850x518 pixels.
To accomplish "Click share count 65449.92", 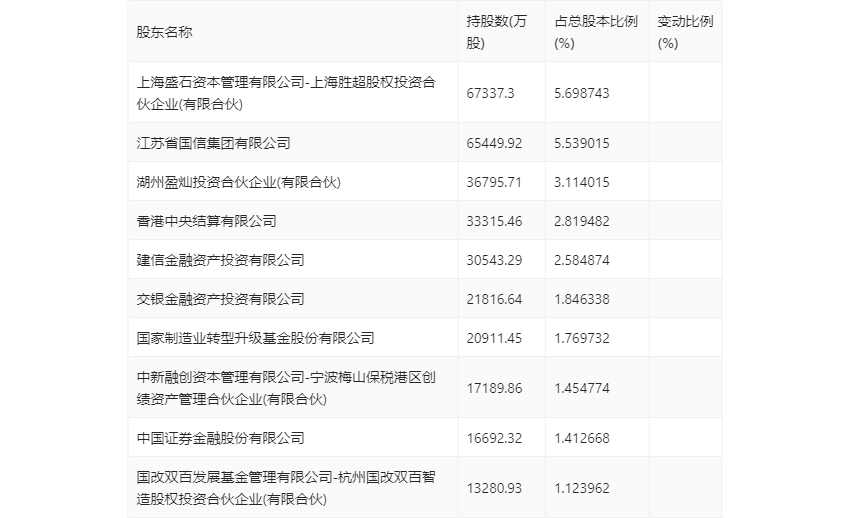I will click(x=494, y=143).
